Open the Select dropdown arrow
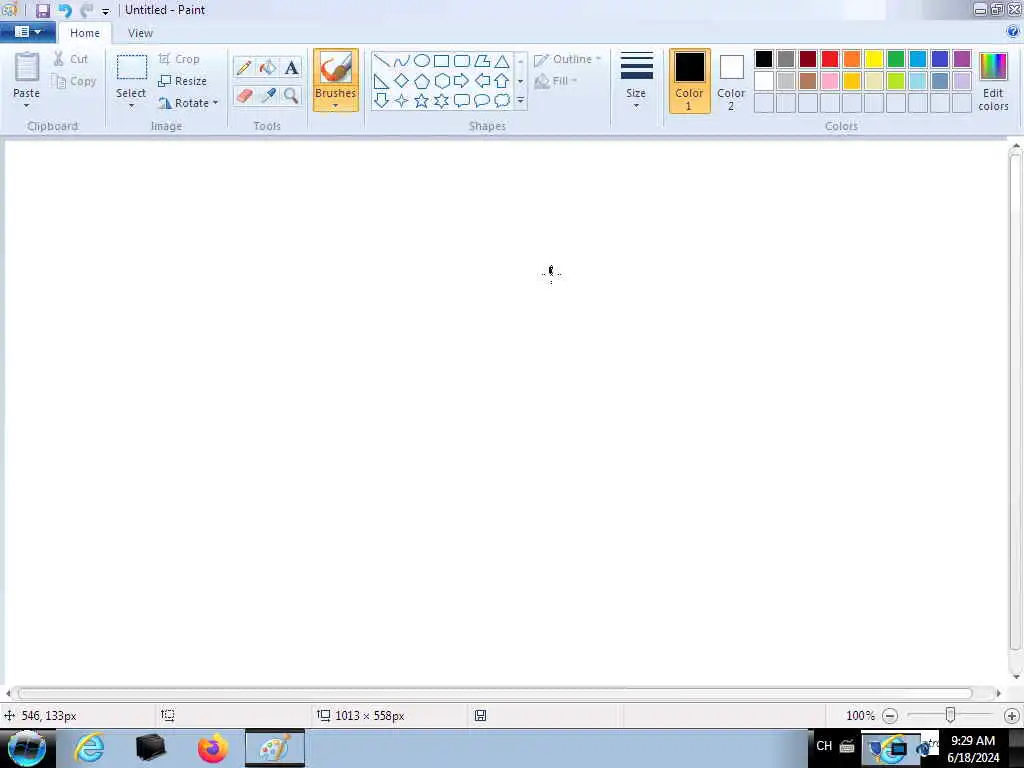The width and height of the screenshot is (1024, 768). click(x=131, y=106)
